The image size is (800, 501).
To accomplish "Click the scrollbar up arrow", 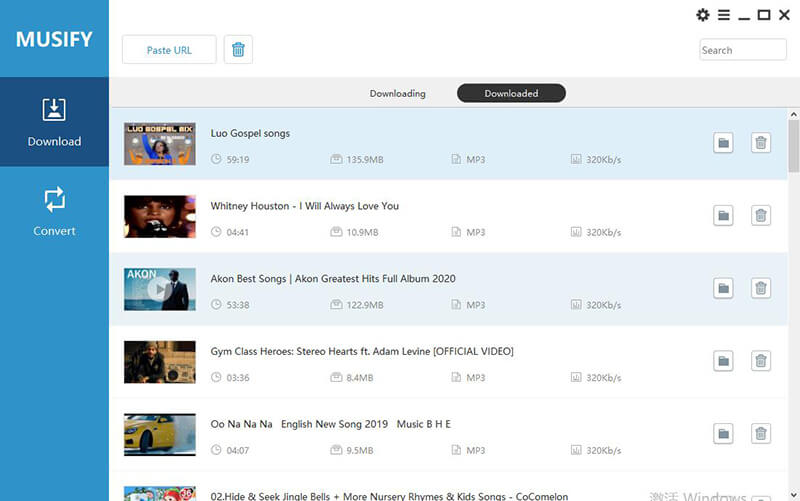I will (793, 115).
